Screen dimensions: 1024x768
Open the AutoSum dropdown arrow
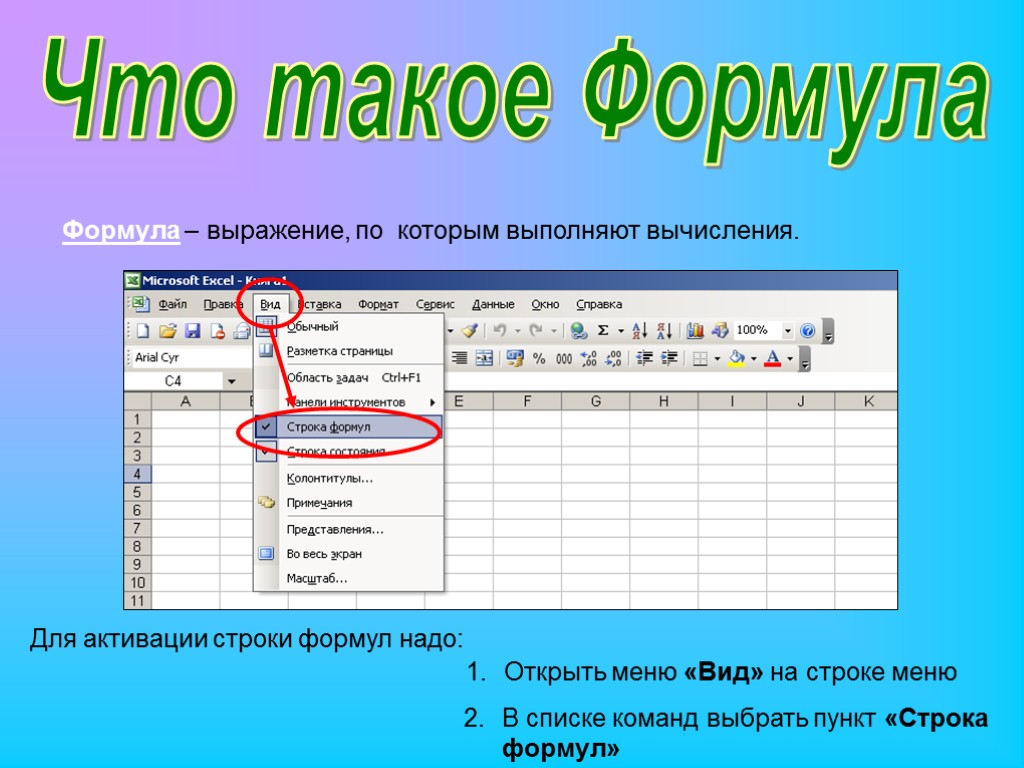pos(620,330)
